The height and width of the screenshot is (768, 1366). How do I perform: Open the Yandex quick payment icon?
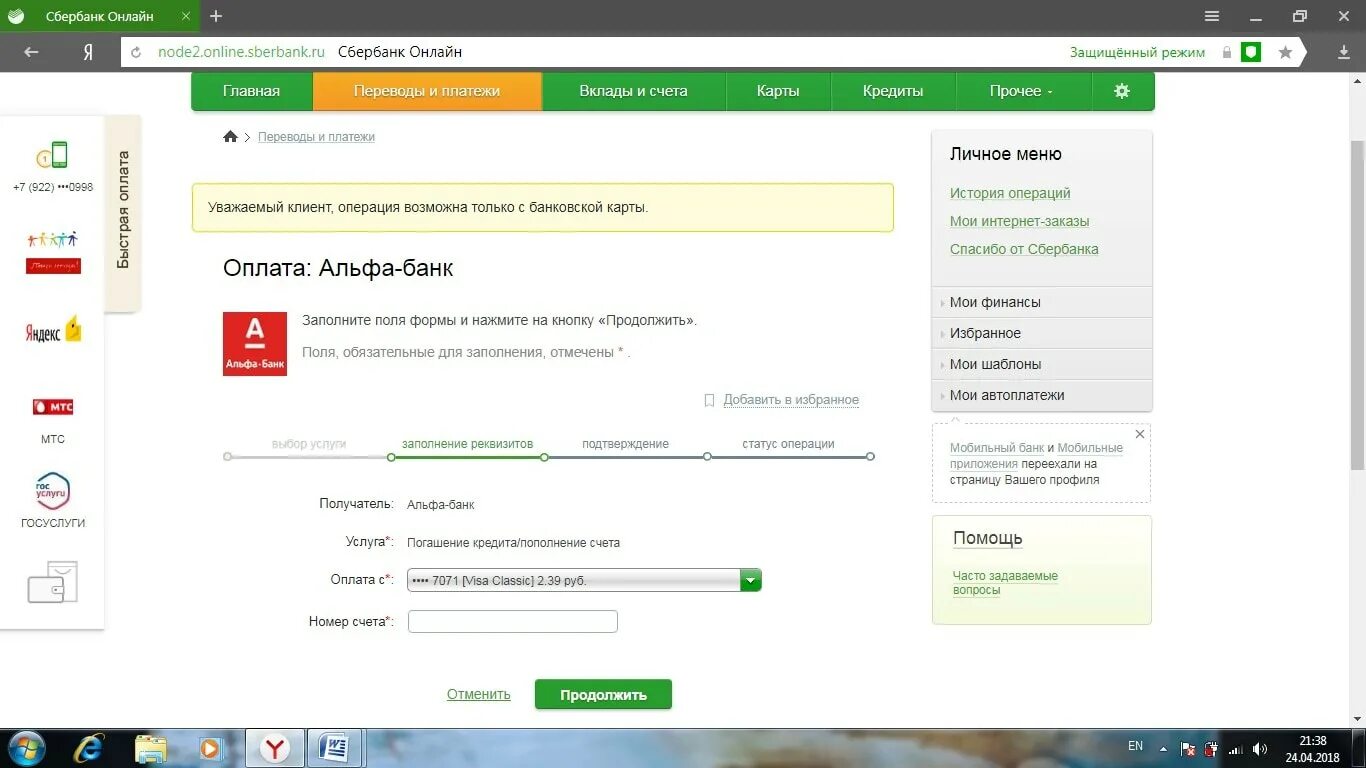click(x=53, y=331)
